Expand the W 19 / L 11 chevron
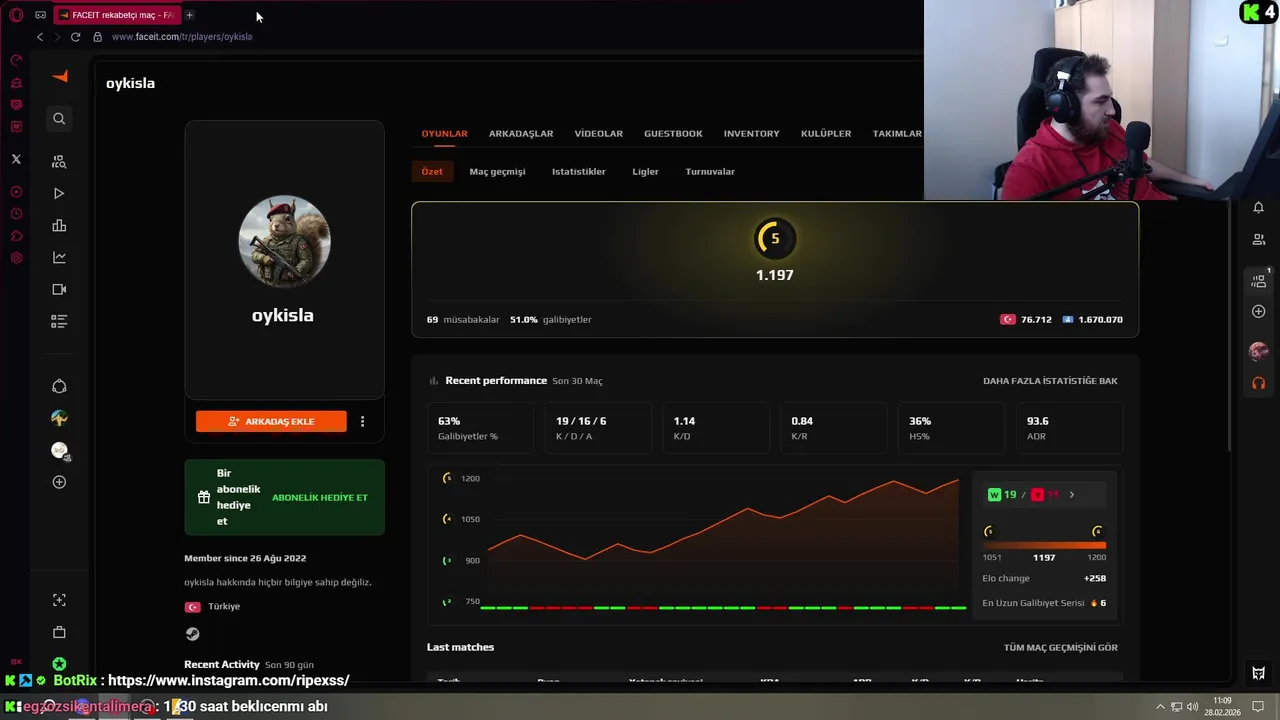Screen dimensions: 1280x720 pos(1072,495)
